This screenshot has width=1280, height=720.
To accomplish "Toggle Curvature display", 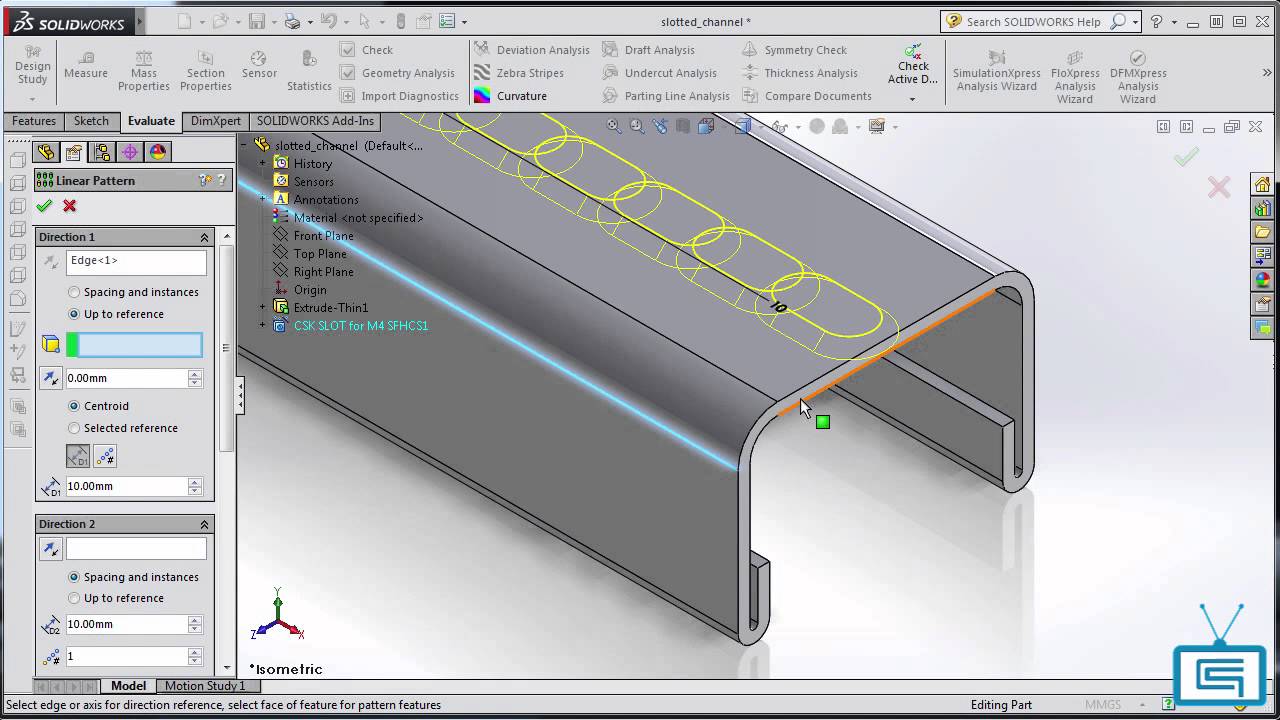I will click(511, 96).
